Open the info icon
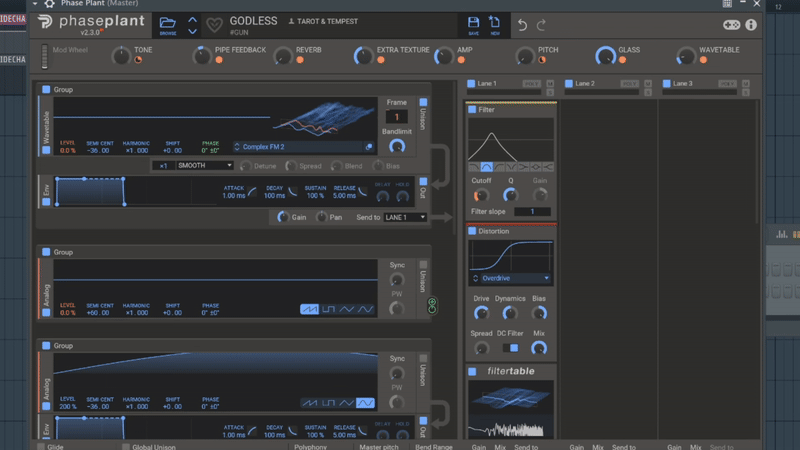 click(751, 24)
